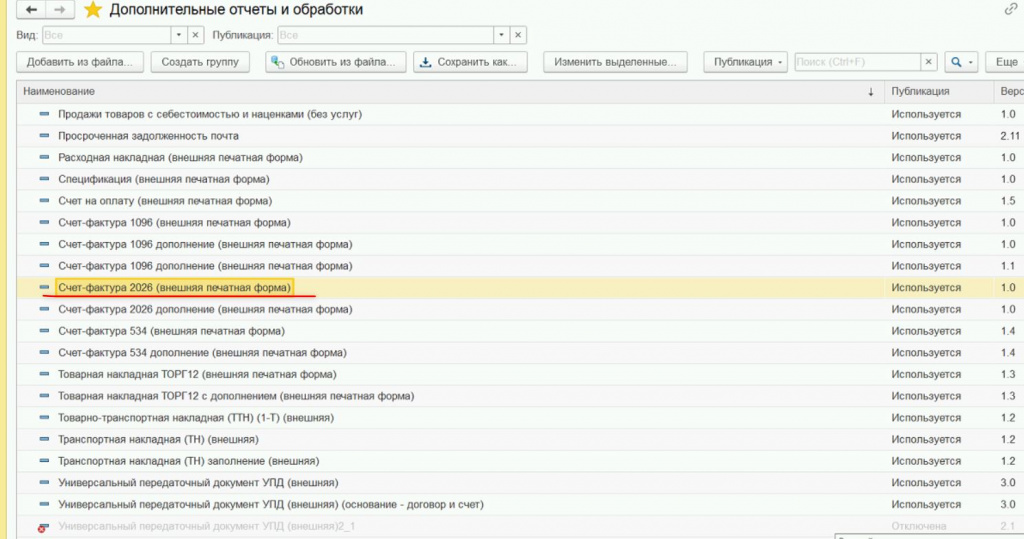Select Счет-фактура 1096 дополнение row with version 1.1

[520, 266]
